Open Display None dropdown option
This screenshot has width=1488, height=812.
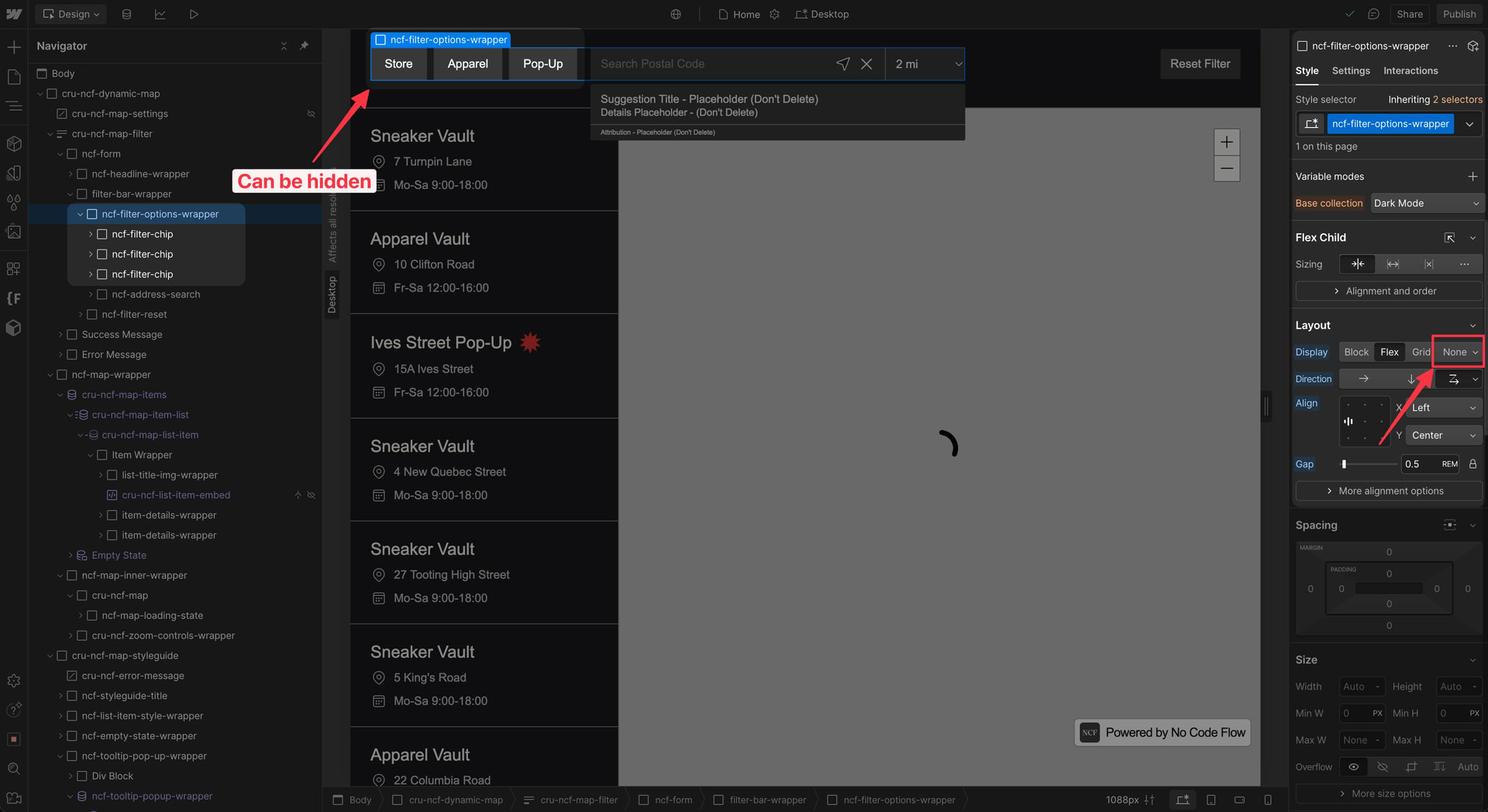coord(1459,352)
